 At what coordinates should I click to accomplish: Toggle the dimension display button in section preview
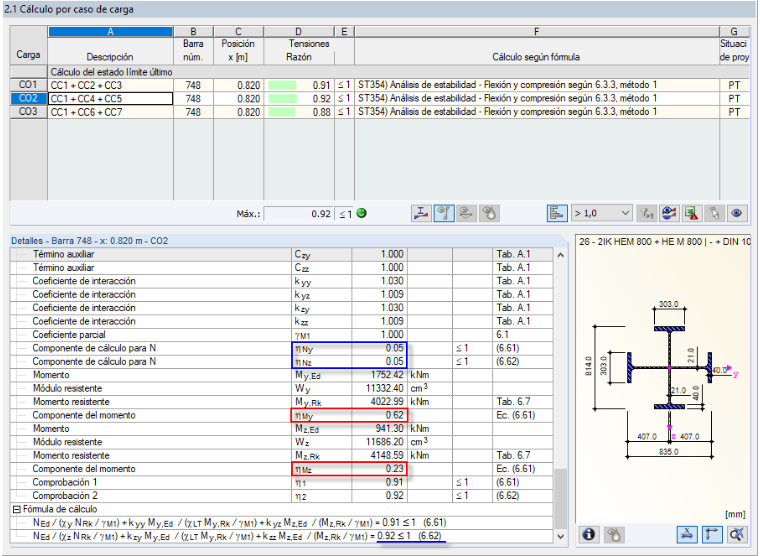(x=688, y=534)
